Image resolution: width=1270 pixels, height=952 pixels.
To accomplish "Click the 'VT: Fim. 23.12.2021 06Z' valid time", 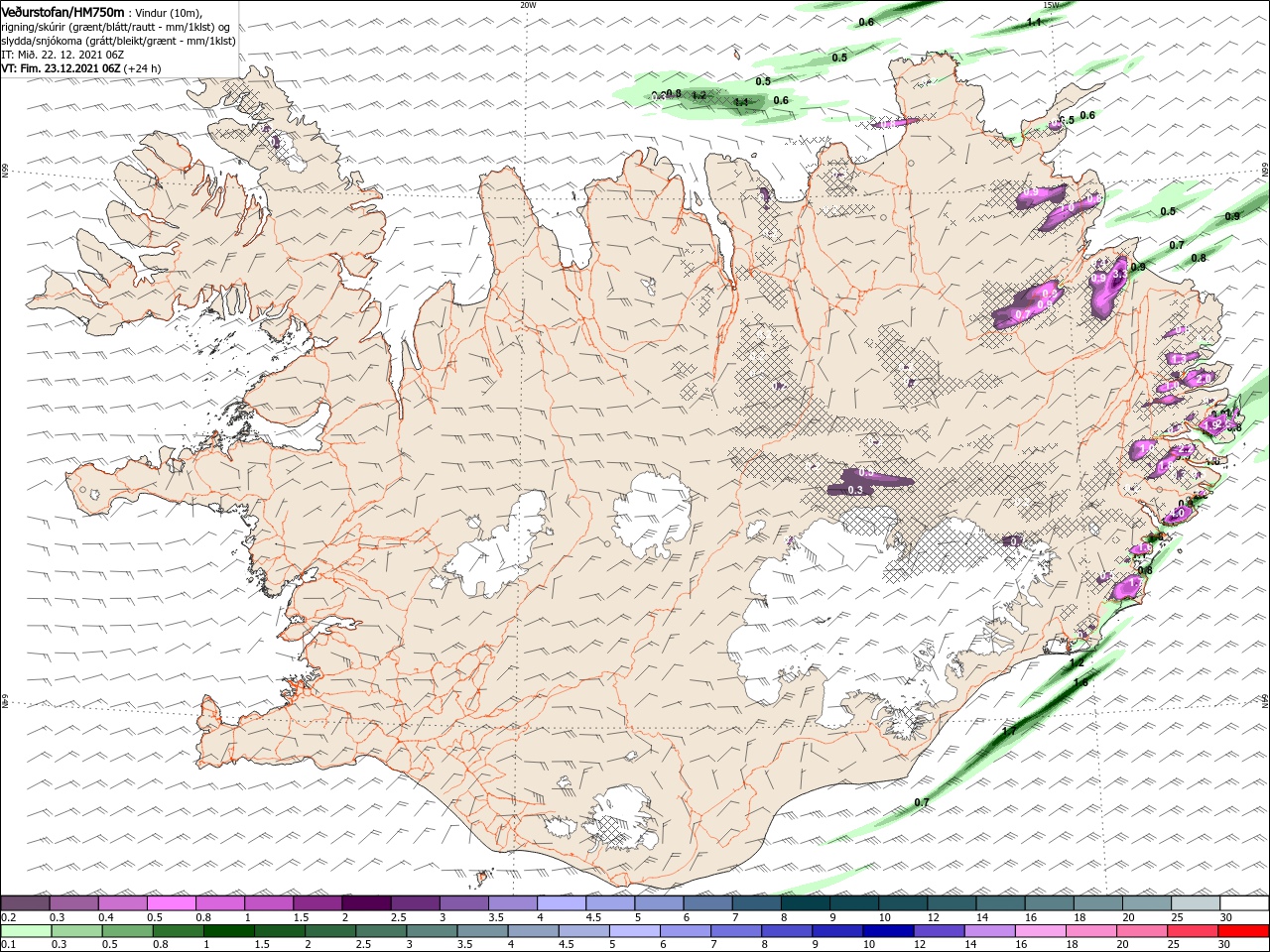I will (62, 68).
